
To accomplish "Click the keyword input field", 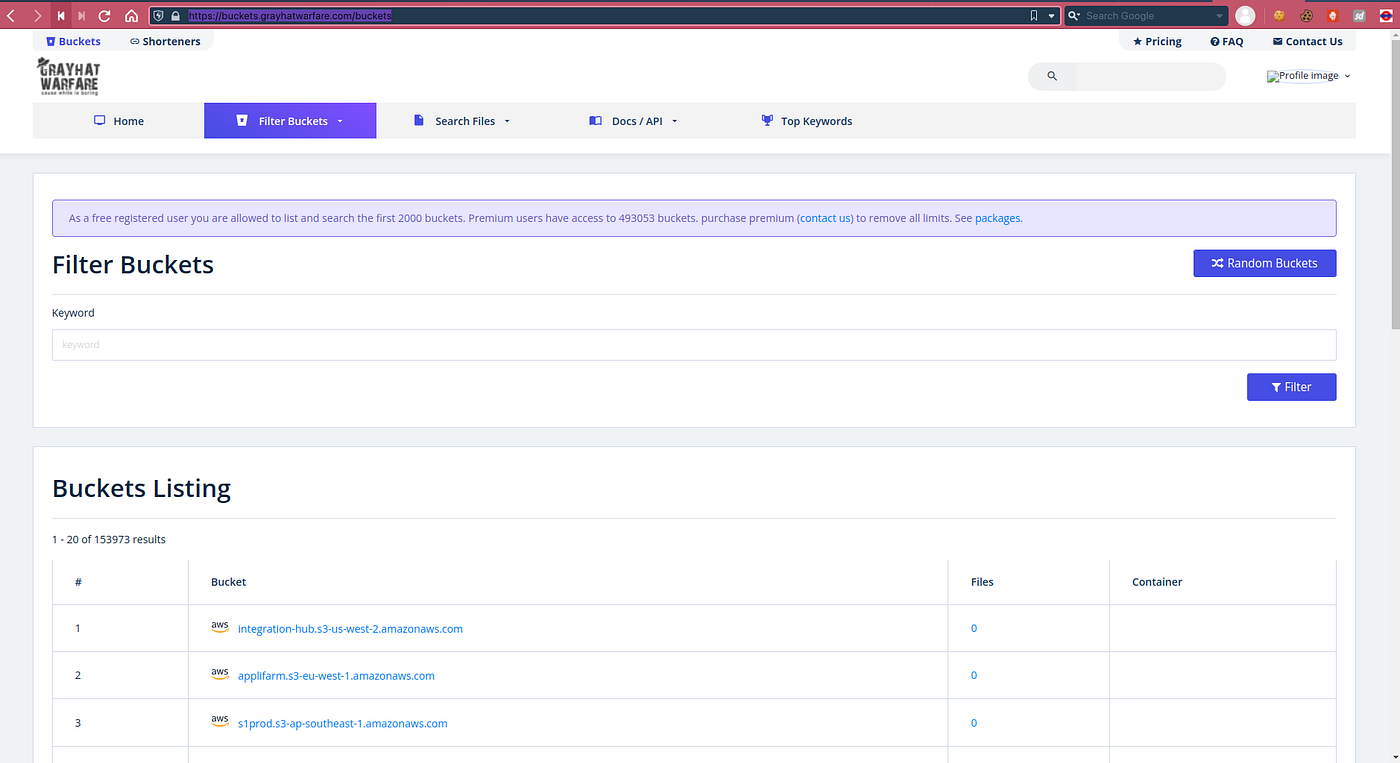I will pyautogui.click(x=694, y=345).
